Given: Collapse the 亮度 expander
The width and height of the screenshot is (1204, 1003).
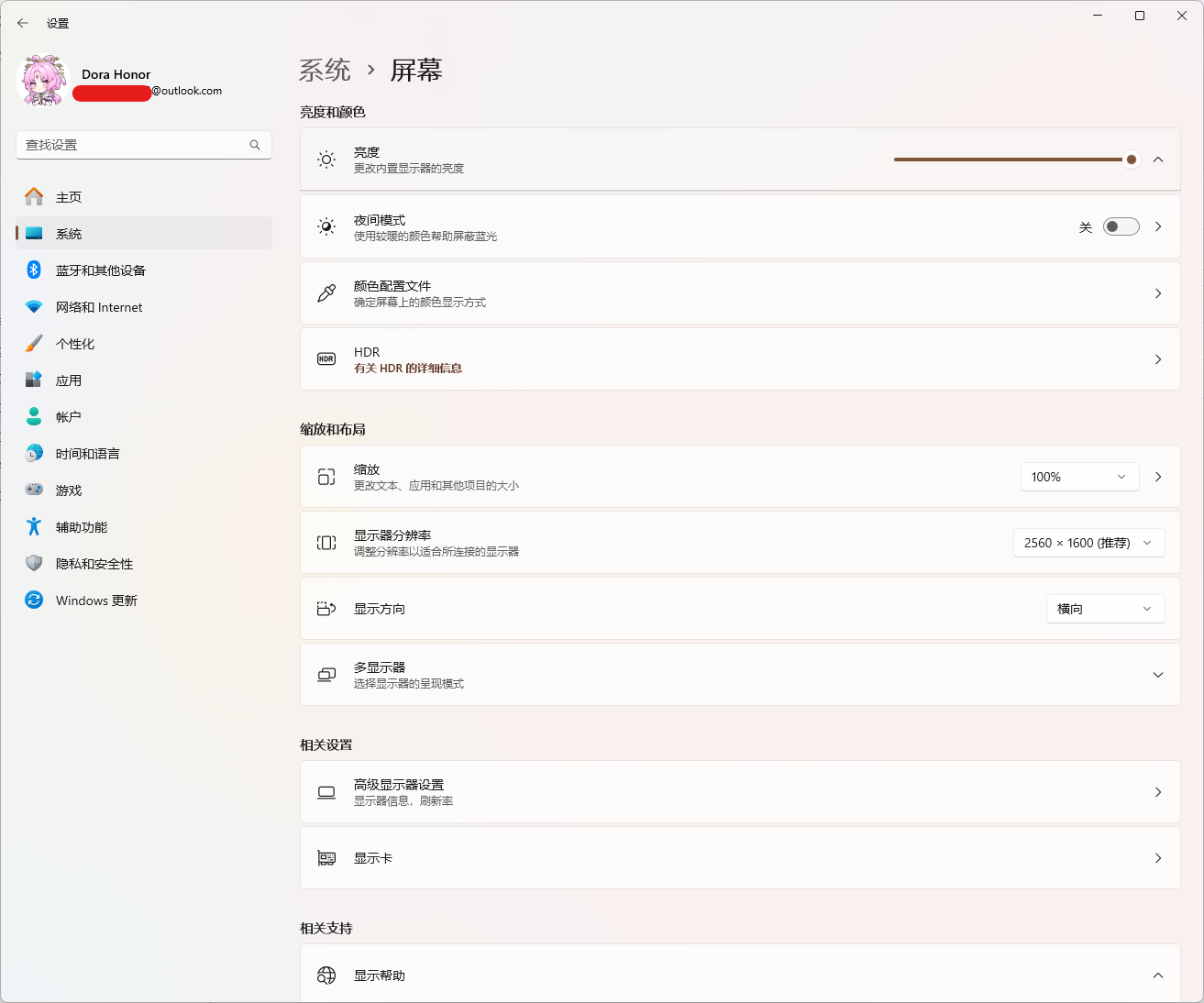Looking at the screenshot, I should (x=1157, y=160).
